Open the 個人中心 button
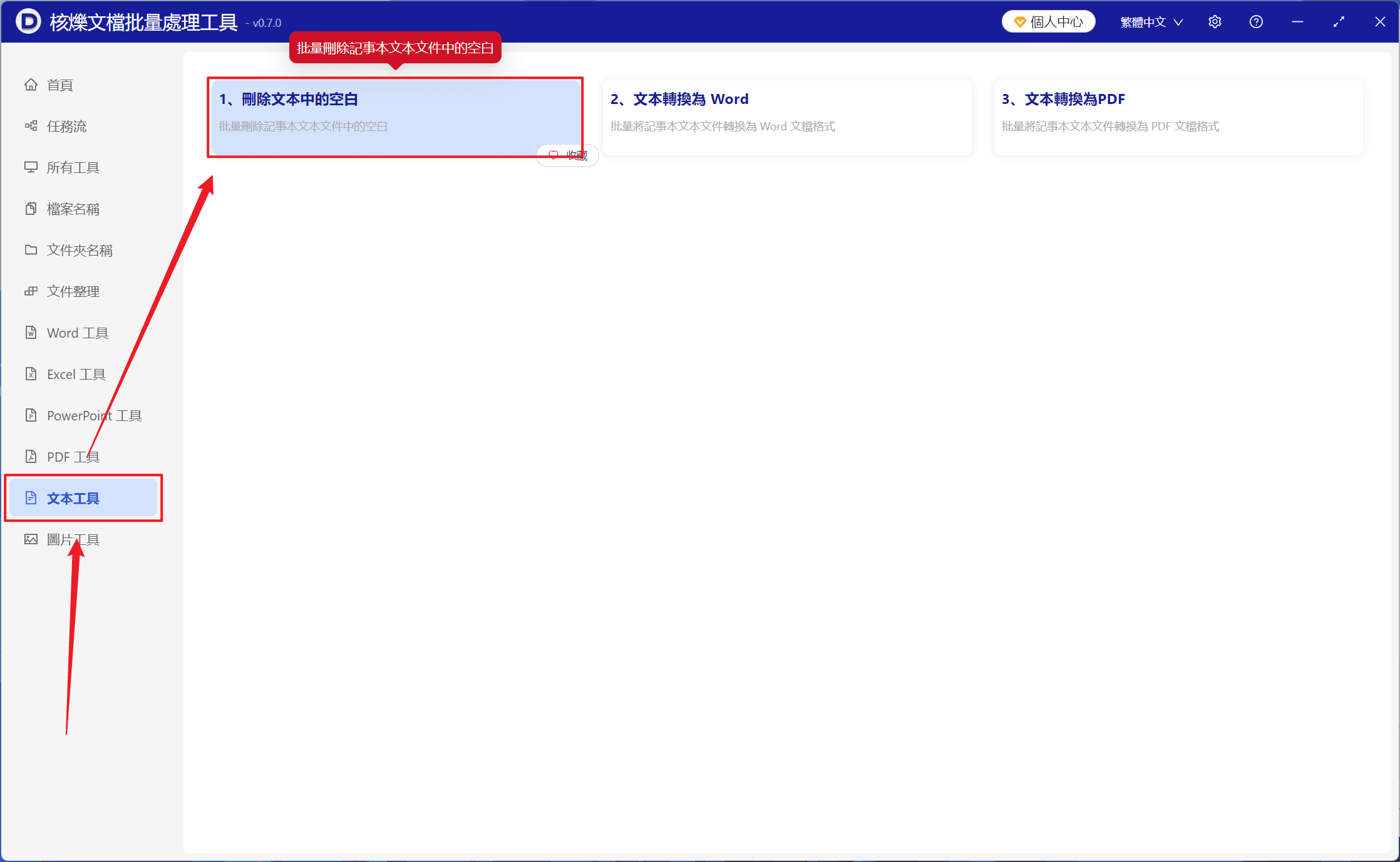The image size is (1400, 862). 1049,22
